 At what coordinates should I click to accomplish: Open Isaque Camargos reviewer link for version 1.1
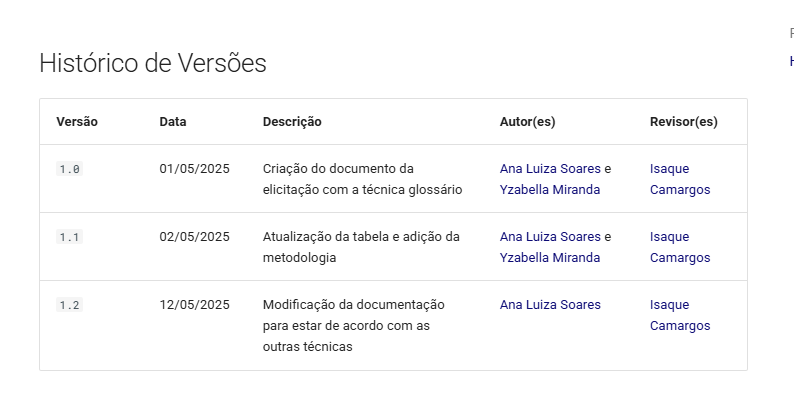tap(680, 247)
